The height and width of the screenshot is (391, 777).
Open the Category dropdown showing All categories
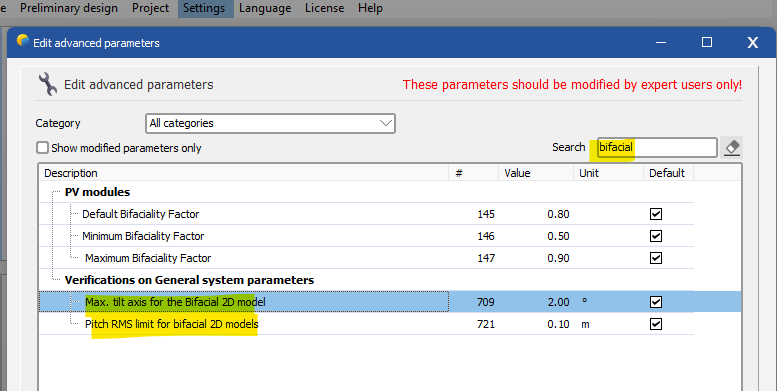pyautogui.click(x=270, y=123)
